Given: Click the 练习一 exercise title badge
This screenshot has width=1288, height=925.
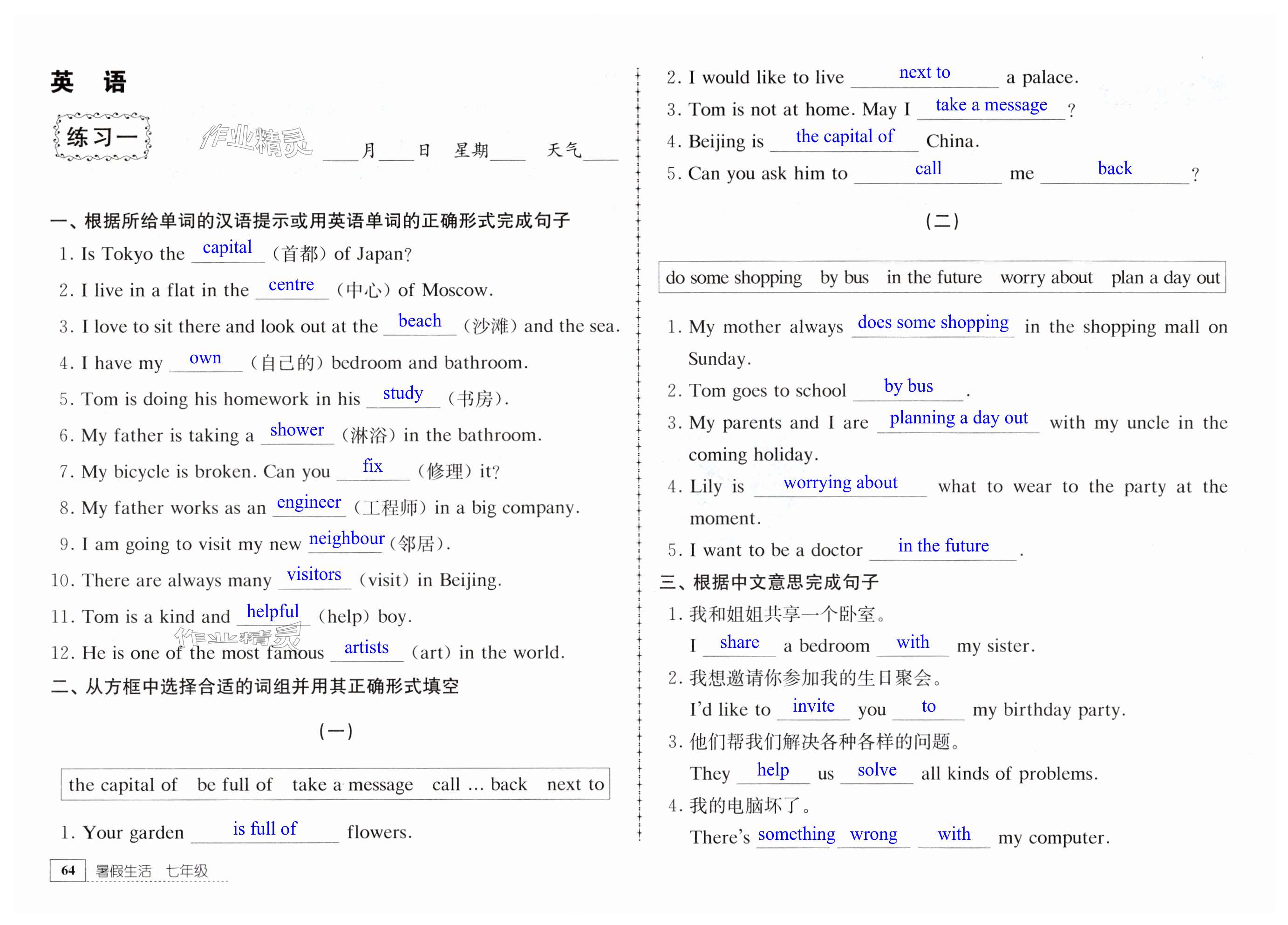Looking at the screenshot, I should 102,137.
